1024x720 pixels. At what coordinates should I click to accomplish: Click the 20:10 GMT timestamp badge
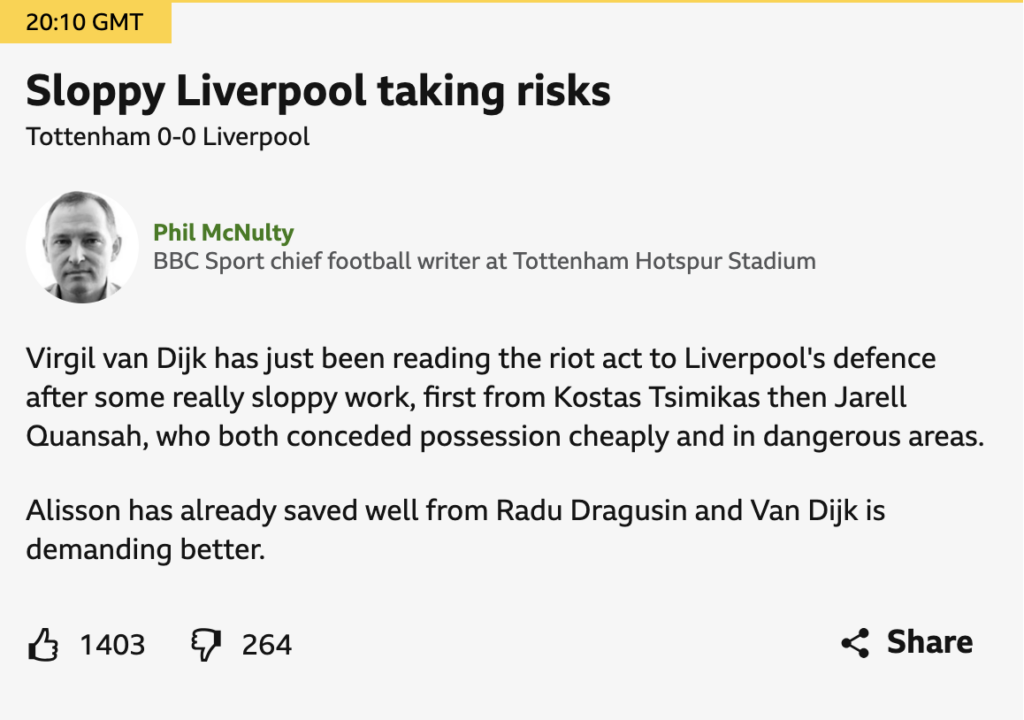pos(85,22)
